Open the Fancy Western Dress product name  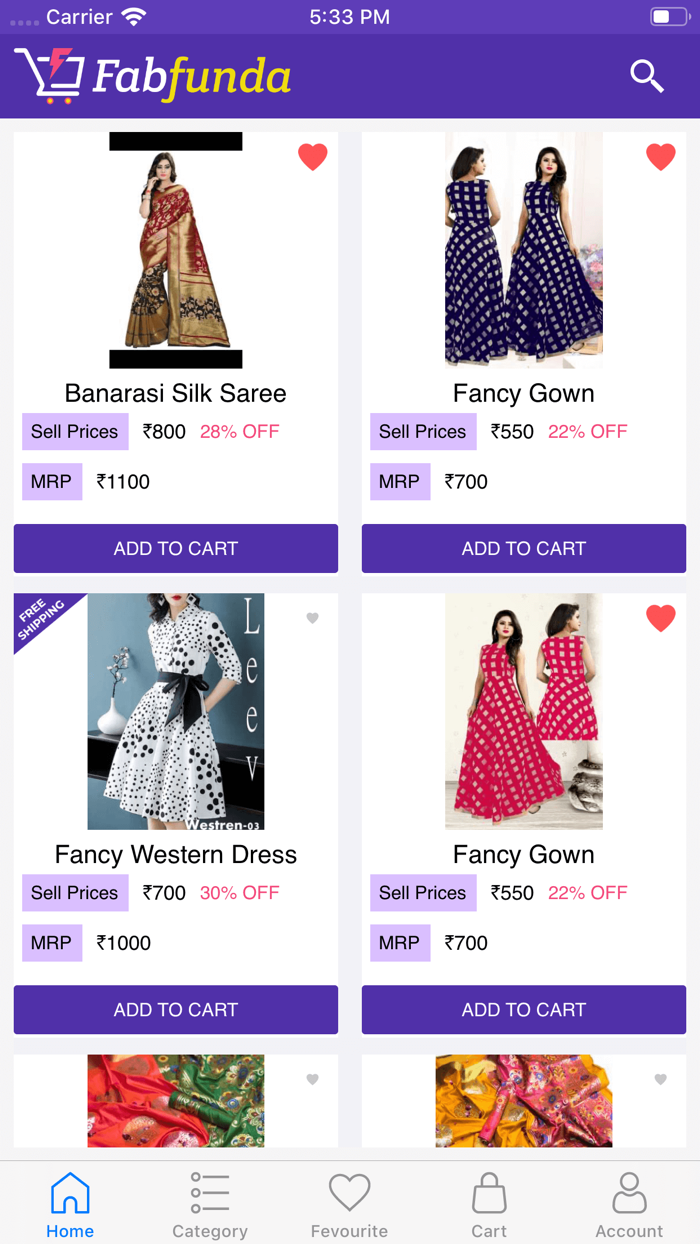coord(175,855)
